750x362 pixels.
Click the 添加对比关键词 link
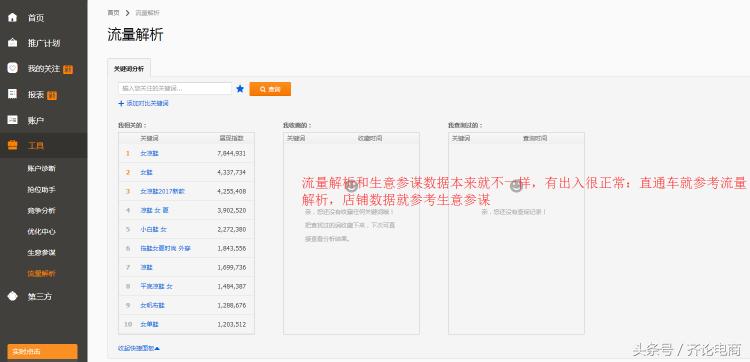tap(147, 103)
